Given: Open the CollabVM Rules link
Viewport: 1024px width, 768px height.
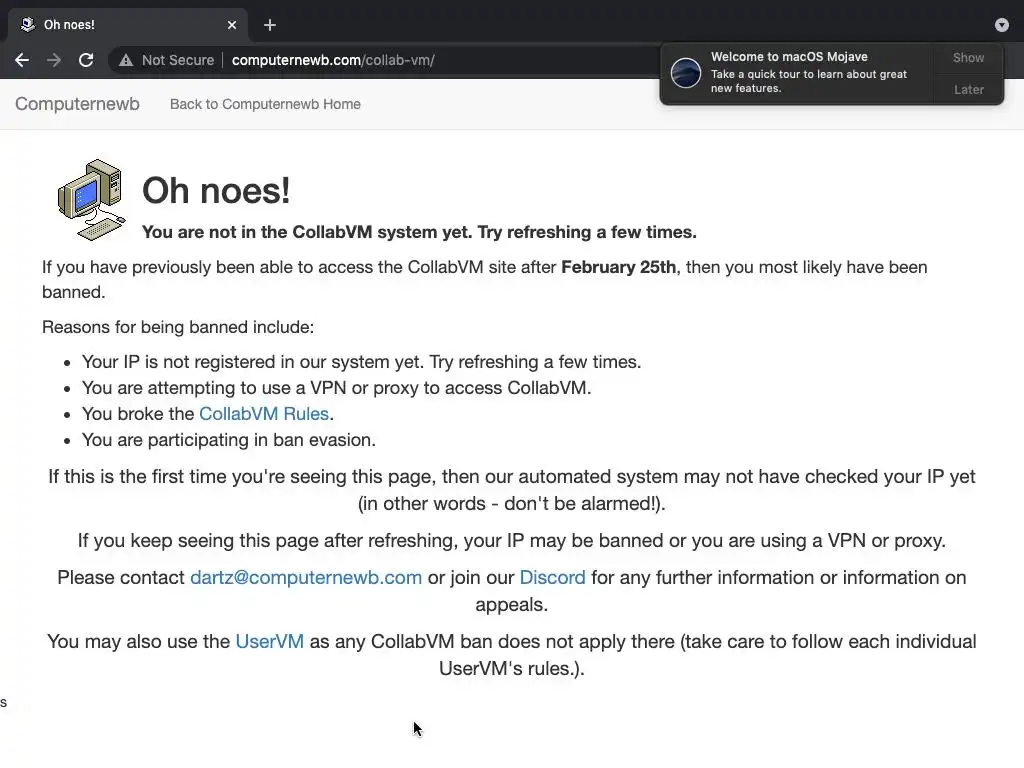Looking at the screenshot, I should [x=264, y=413].
